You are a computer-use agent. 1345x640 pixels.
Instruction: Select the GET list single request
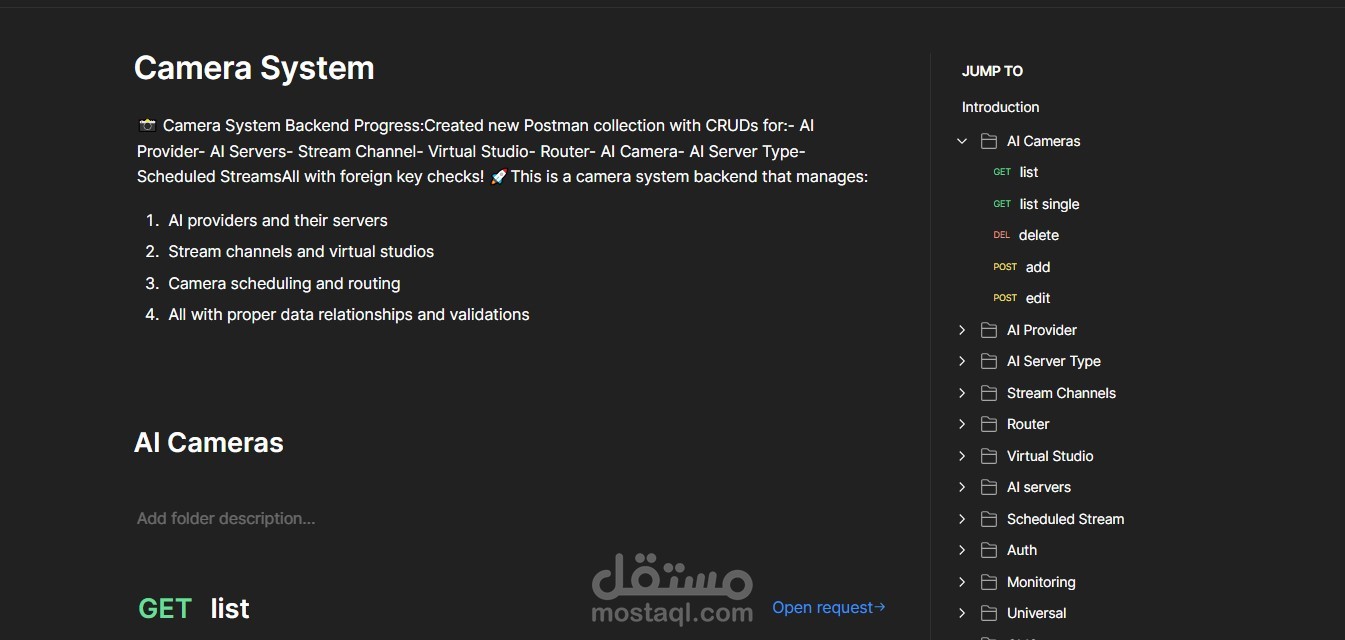tap(1048, 204)
